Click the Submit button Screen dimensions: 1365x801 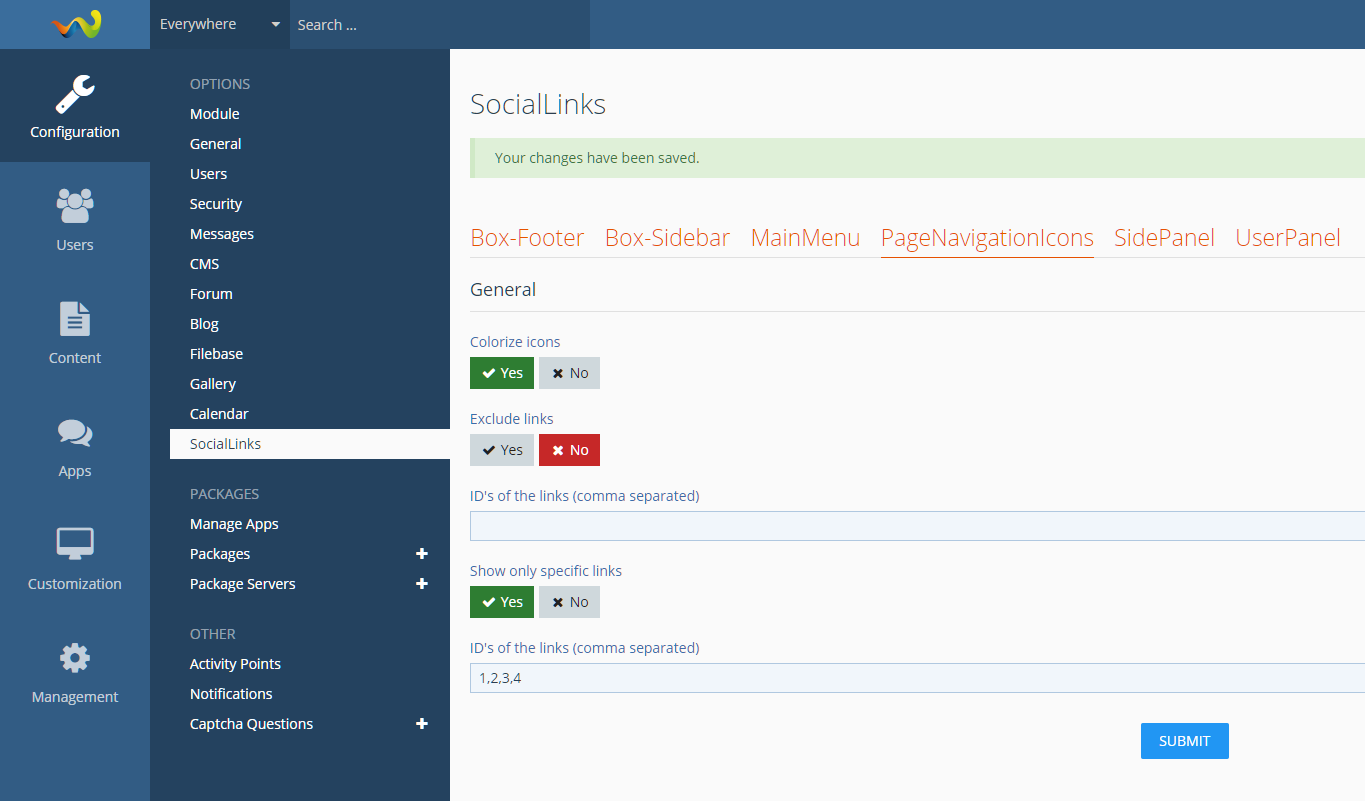tap(1185, 741)
